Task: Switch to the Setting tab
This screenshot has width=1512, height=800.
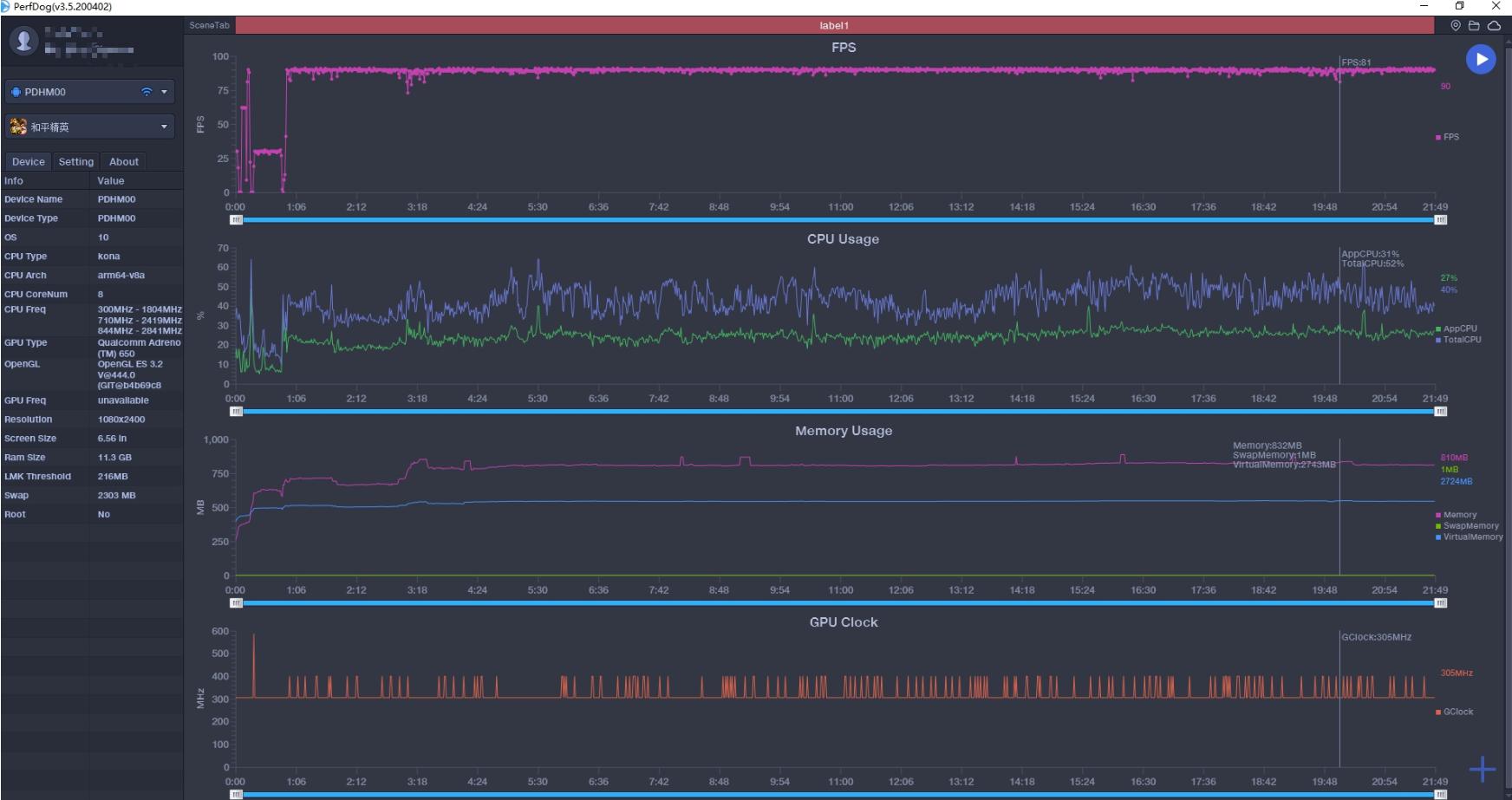Action: (x=76, y=162)
